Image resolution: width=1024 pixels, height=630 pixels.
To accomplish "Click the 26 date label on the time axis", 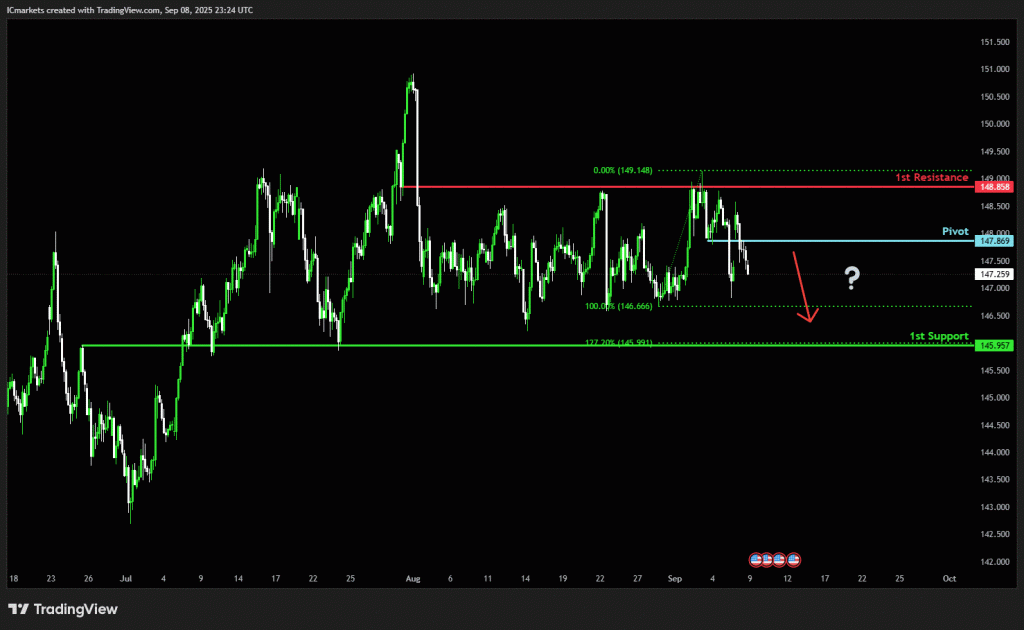I will [88, 578].
